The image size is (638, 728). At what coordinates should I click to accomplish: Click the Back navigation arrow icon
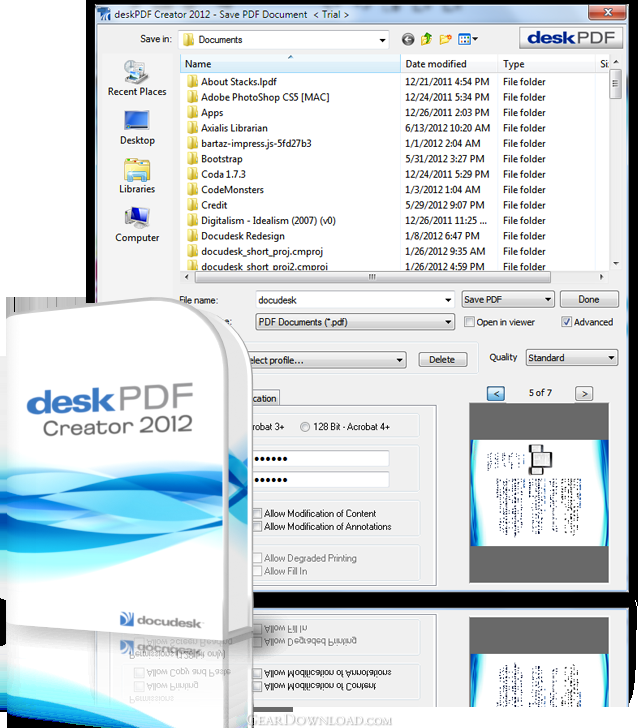[x=408, y=40]
